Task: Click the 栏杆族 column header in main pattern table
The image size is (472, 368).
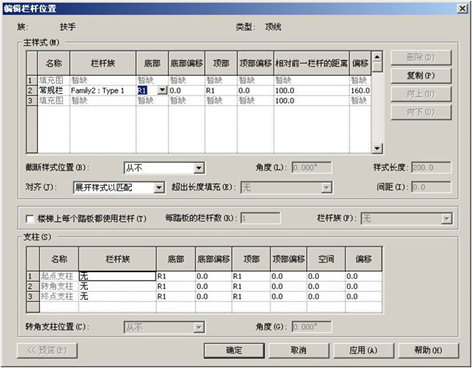Action: 103,63
